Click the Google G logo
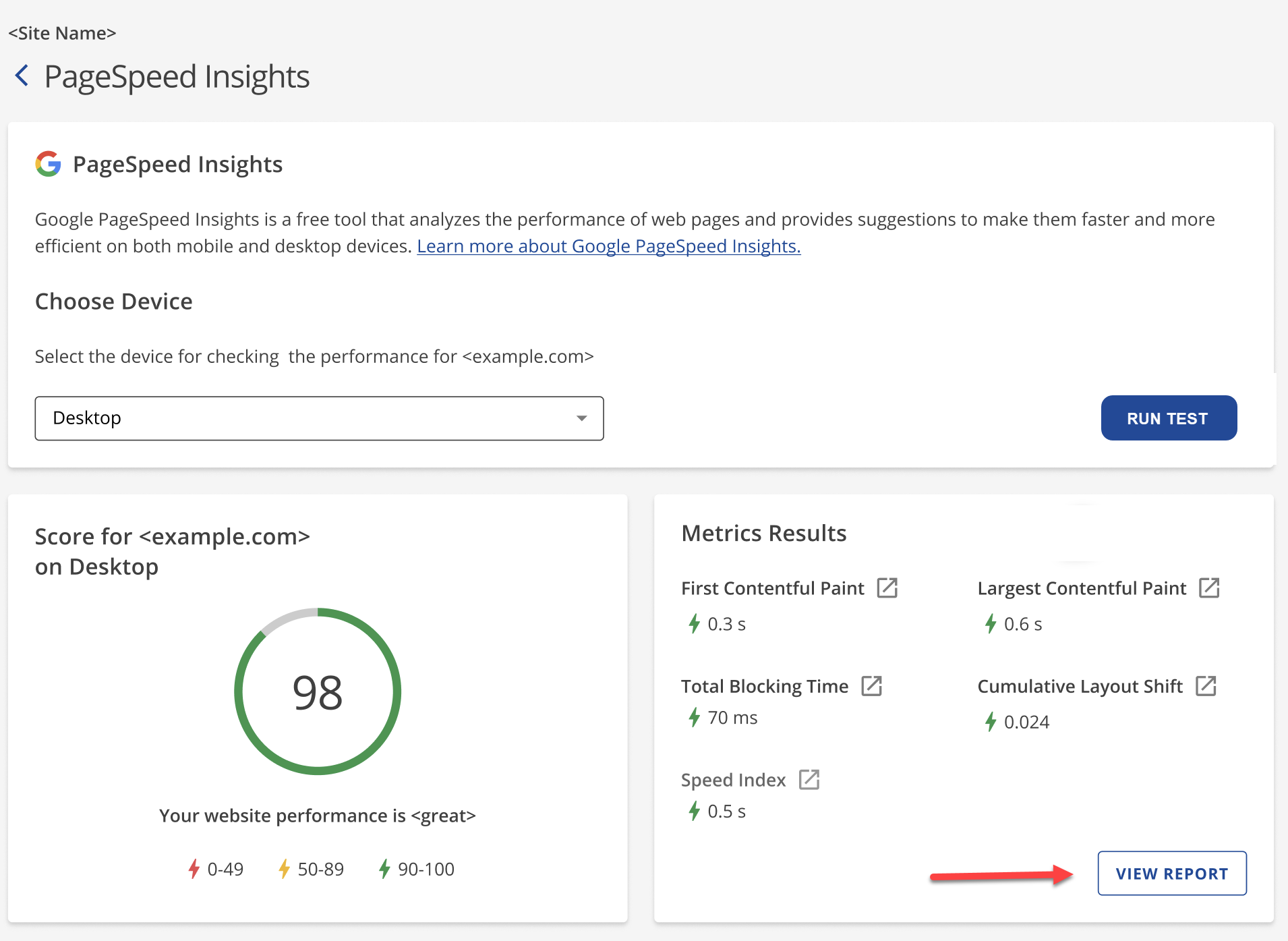The image size is (1288, 941). click(48, 164)
